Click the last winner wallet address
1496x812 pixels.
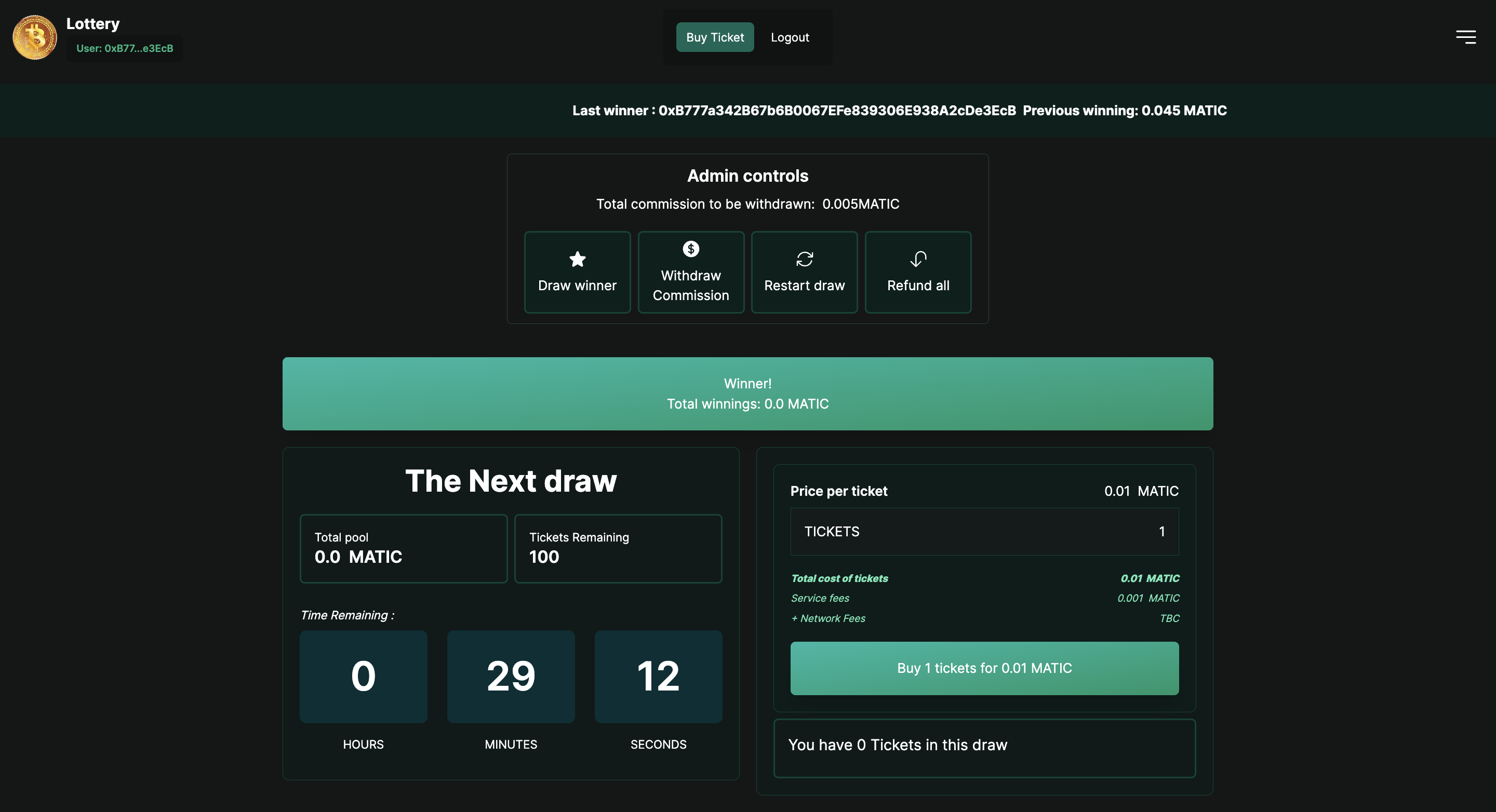click(837, 111)
